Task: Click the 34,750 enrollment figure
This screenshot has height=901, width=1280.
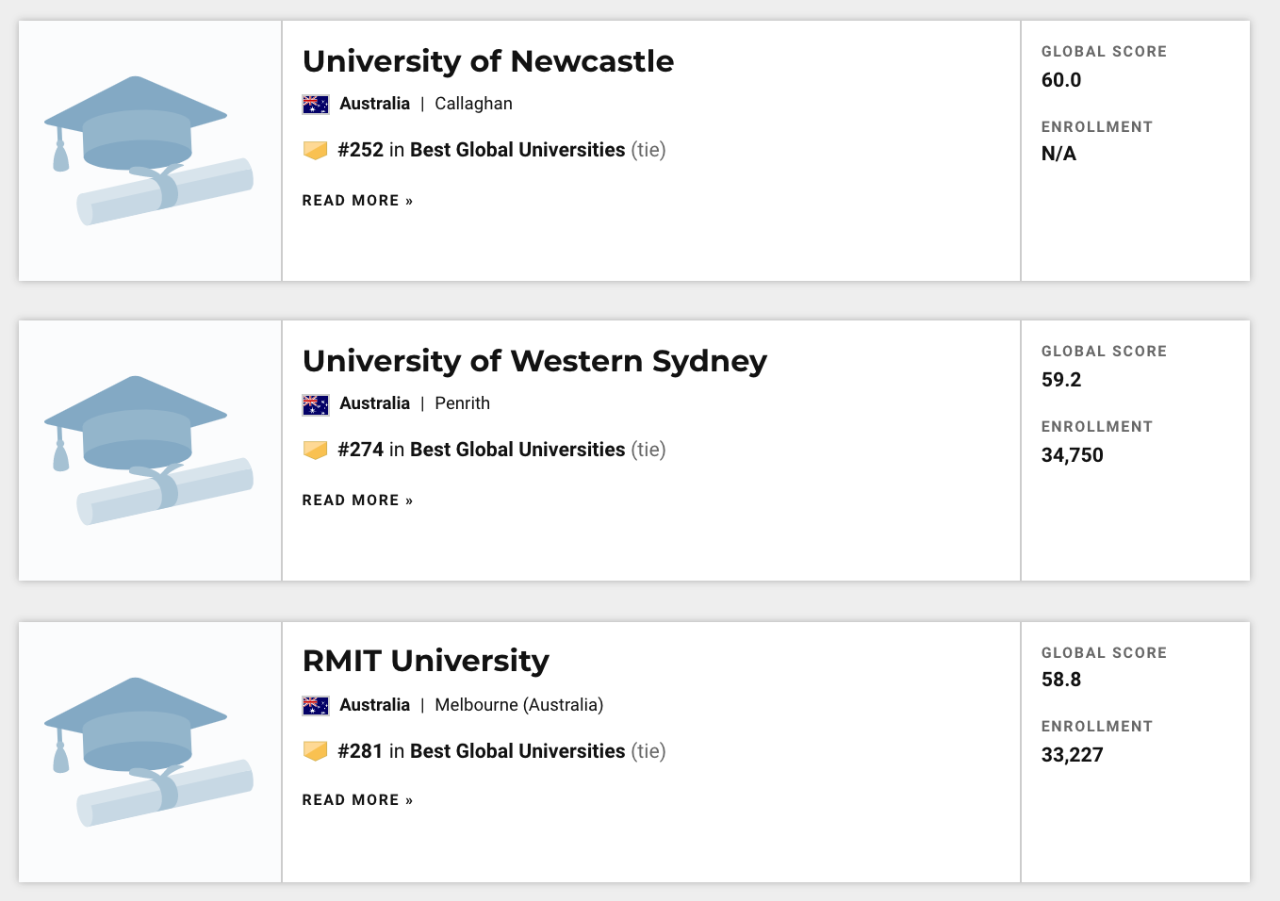Action: 1072,456
